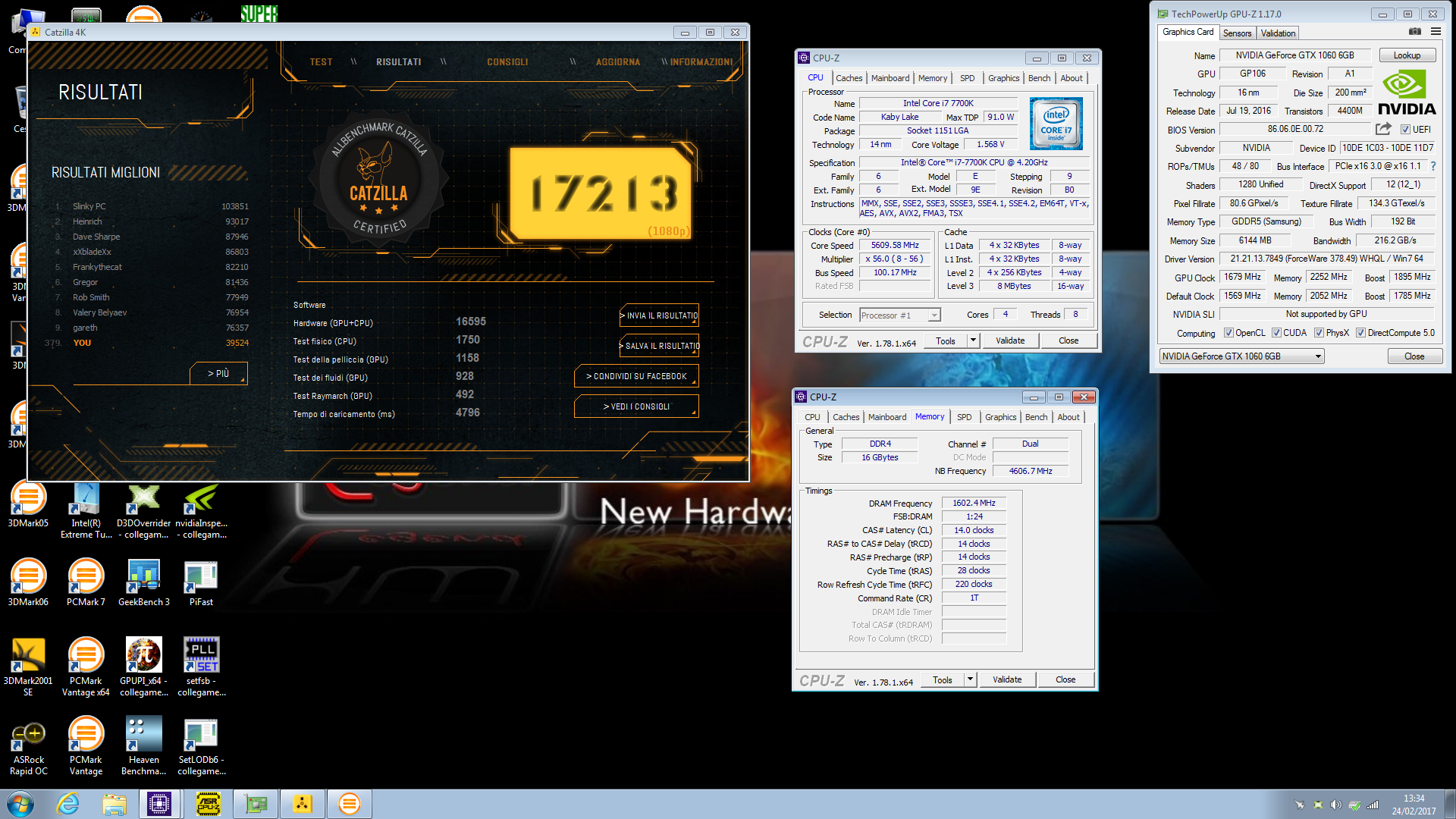
Task: Open the PCMark Vantage x64 shortcut
Action: 86,667
